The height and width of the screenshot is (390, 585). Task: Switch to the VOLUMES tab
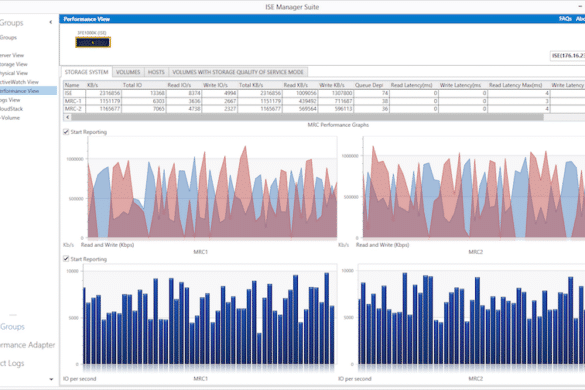(x=128, y=72)
